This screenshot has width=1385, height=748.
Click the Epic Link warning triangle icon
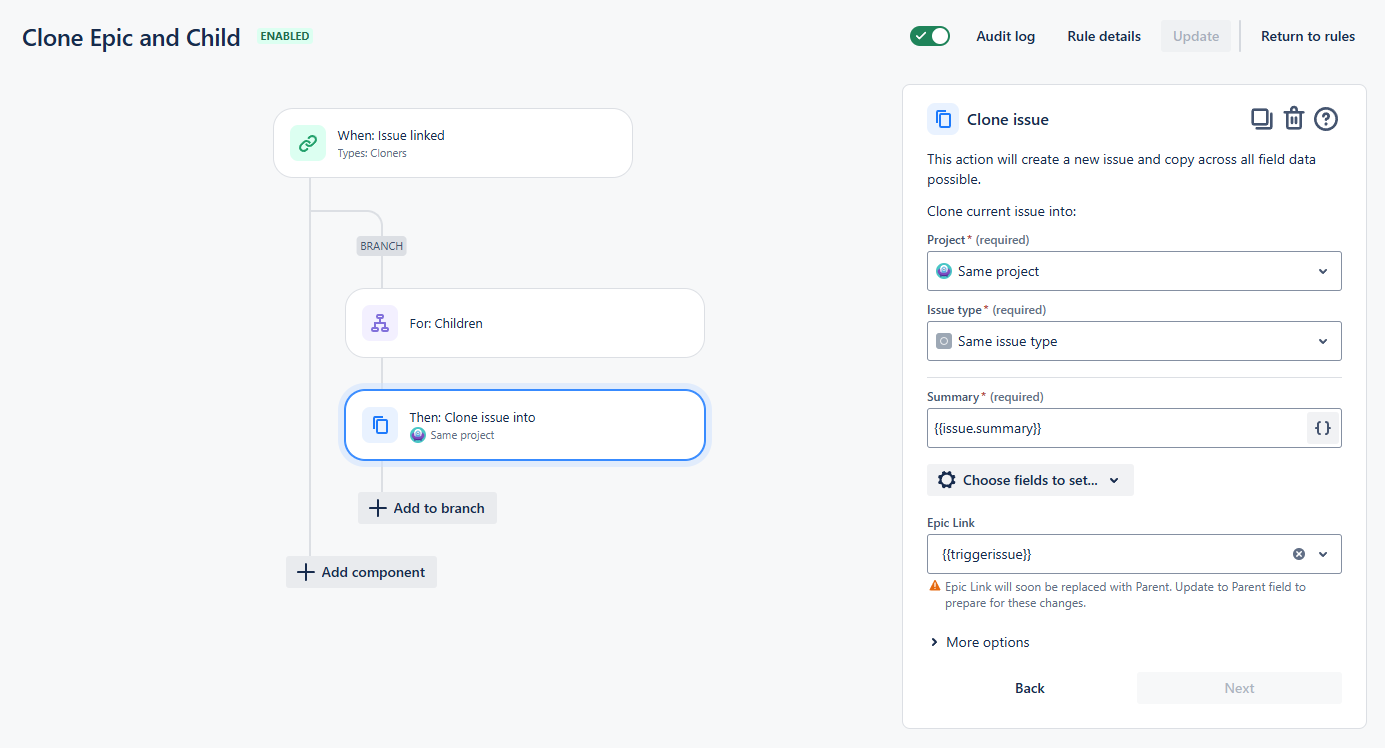(935, 587)
